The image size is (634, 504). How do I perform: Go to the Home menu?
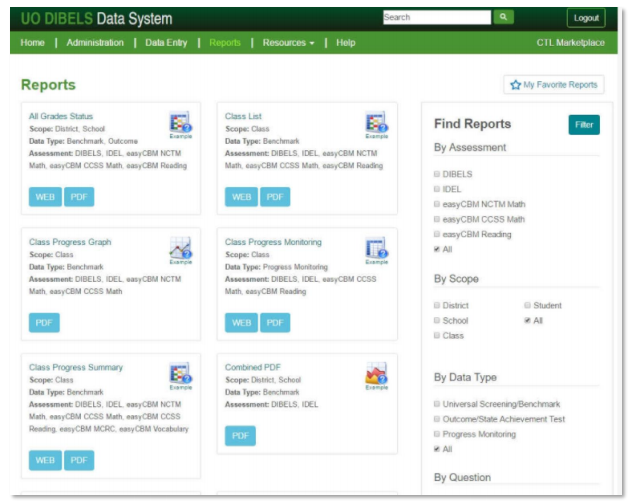[x=32, y=42]
